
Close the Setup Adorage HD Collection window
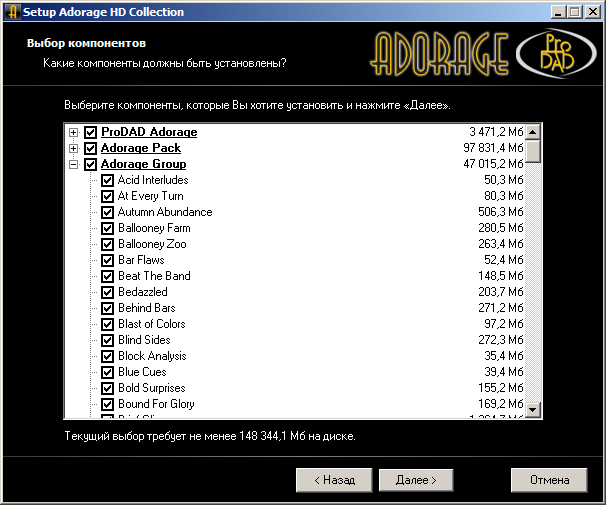(592, 12)
